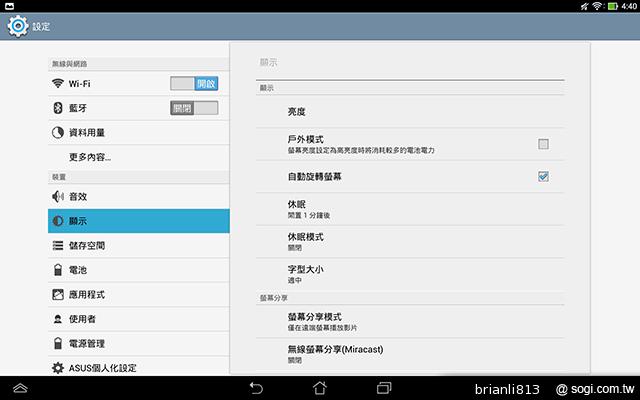Image resolution: width=640 pixels, height=400 pixels.
Task: Tap the power icon beside 電源管理
Action: (x=58, y=343)
